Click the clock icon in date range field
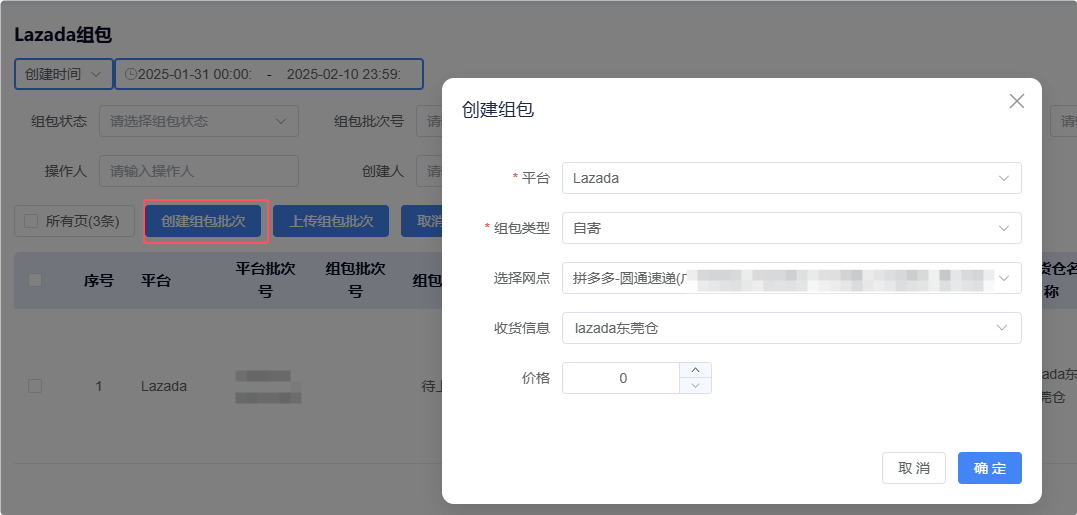This screenshot has width=1077, height=515. coord(130,74)
